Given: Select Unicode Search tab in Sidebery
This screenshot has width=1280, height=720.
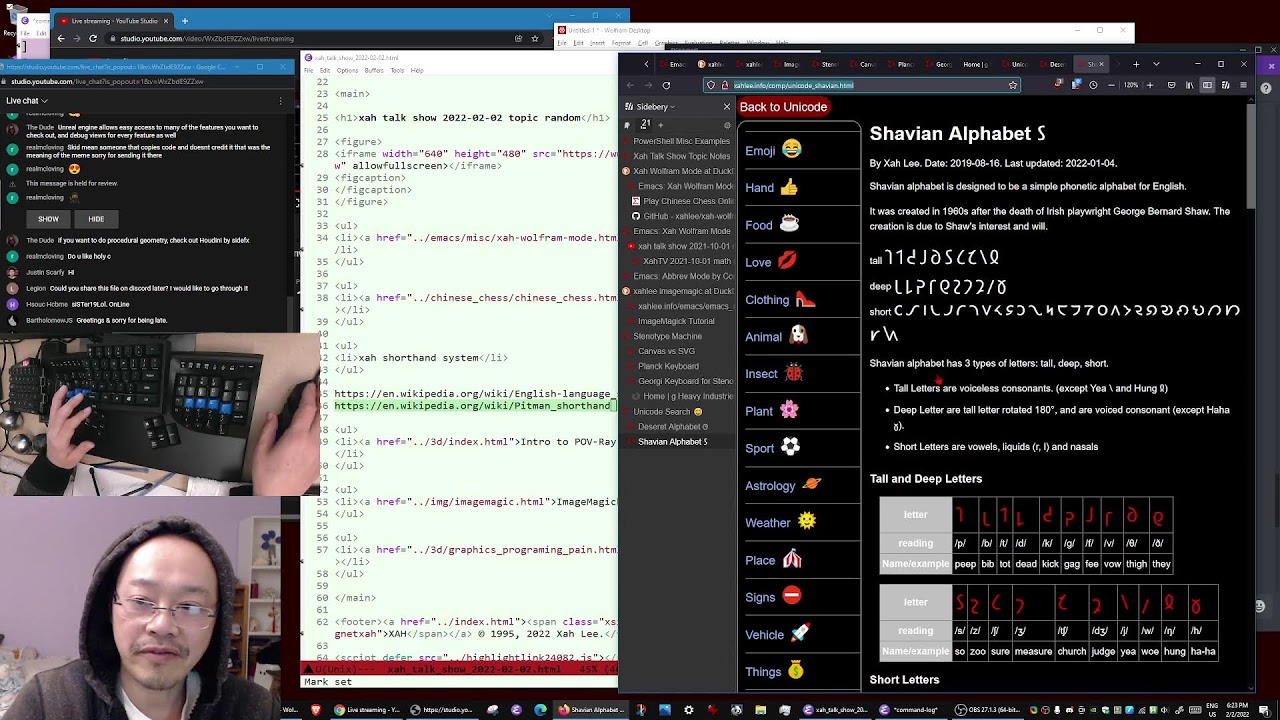Looking at the screenshot, I should point(679,412).
